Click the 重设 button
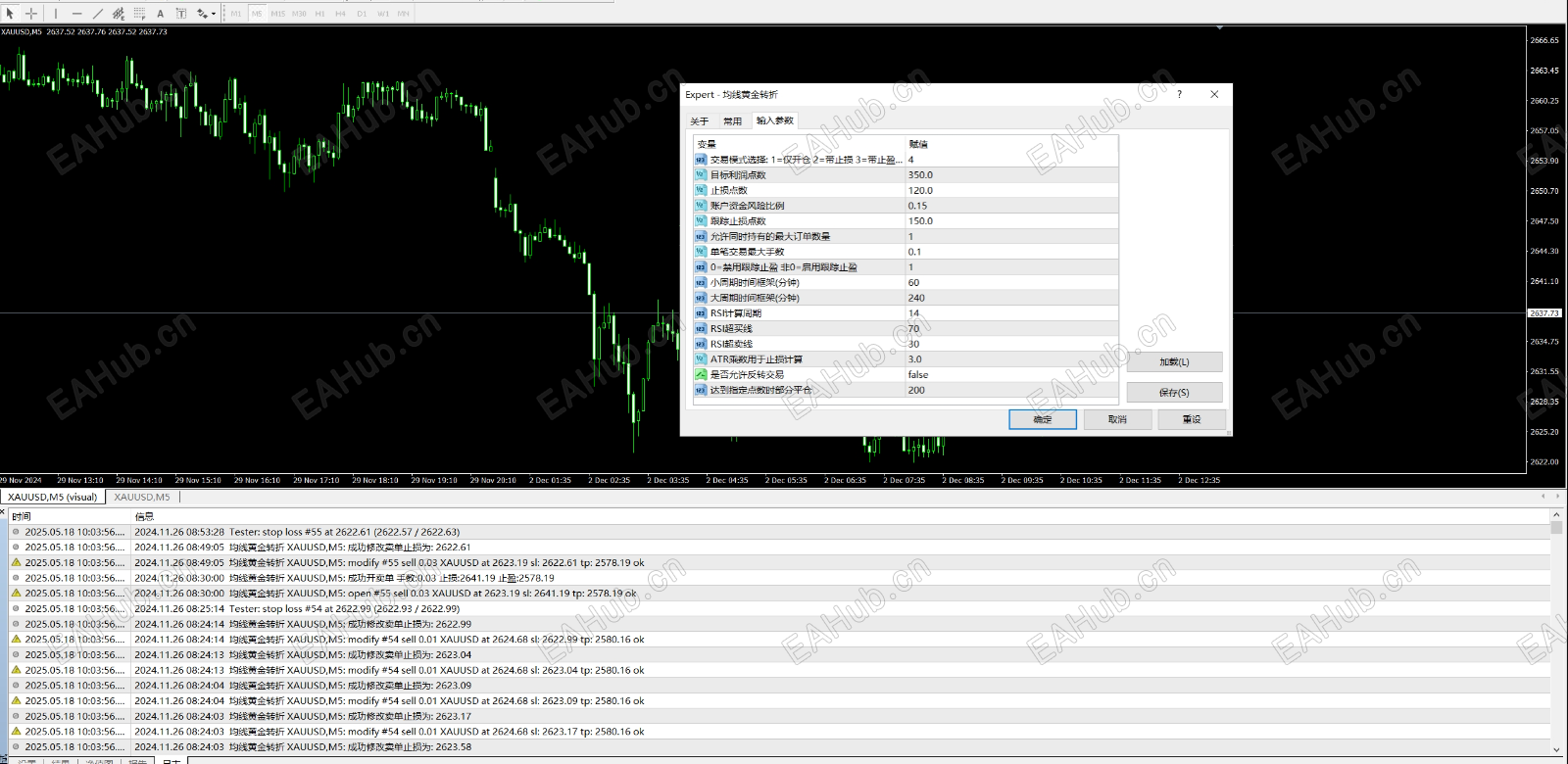1568x764 pixels. coord(1192,419)
